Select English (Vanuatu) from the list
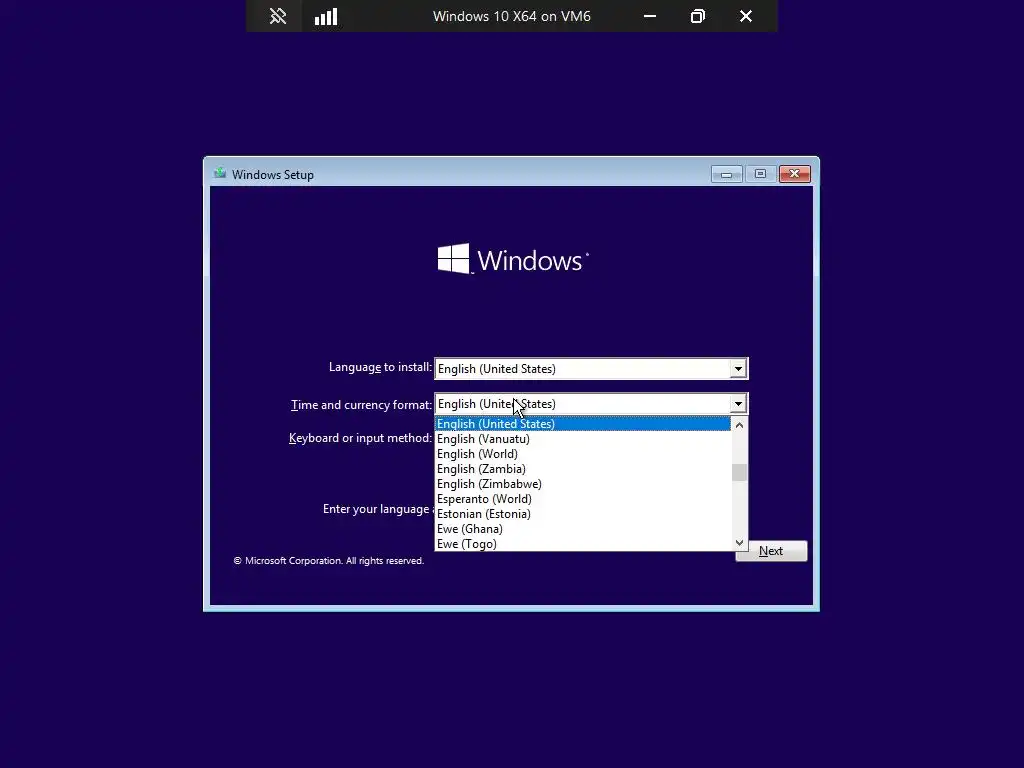 583,439
